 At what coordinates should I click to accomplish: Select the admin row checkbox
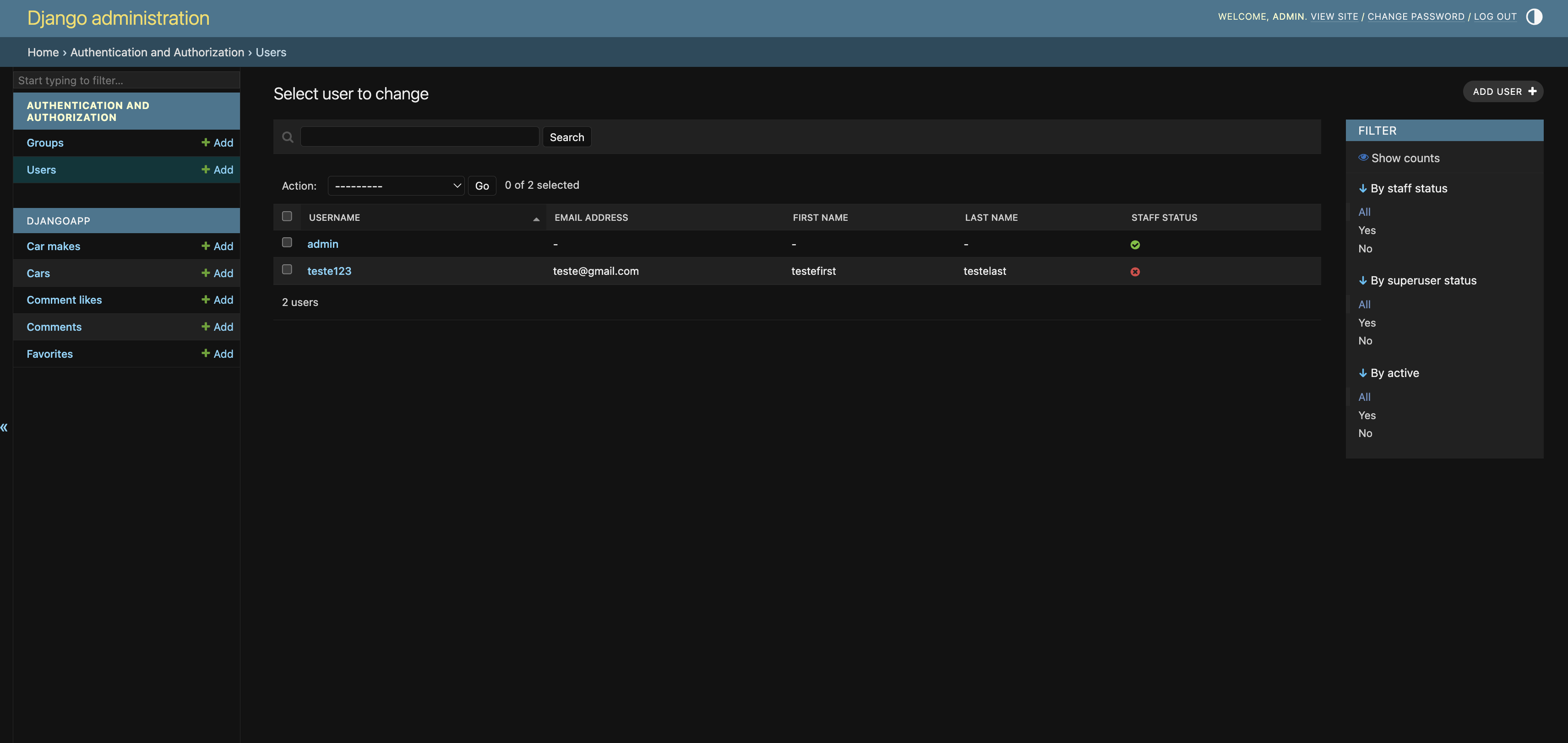click(287, 242)
